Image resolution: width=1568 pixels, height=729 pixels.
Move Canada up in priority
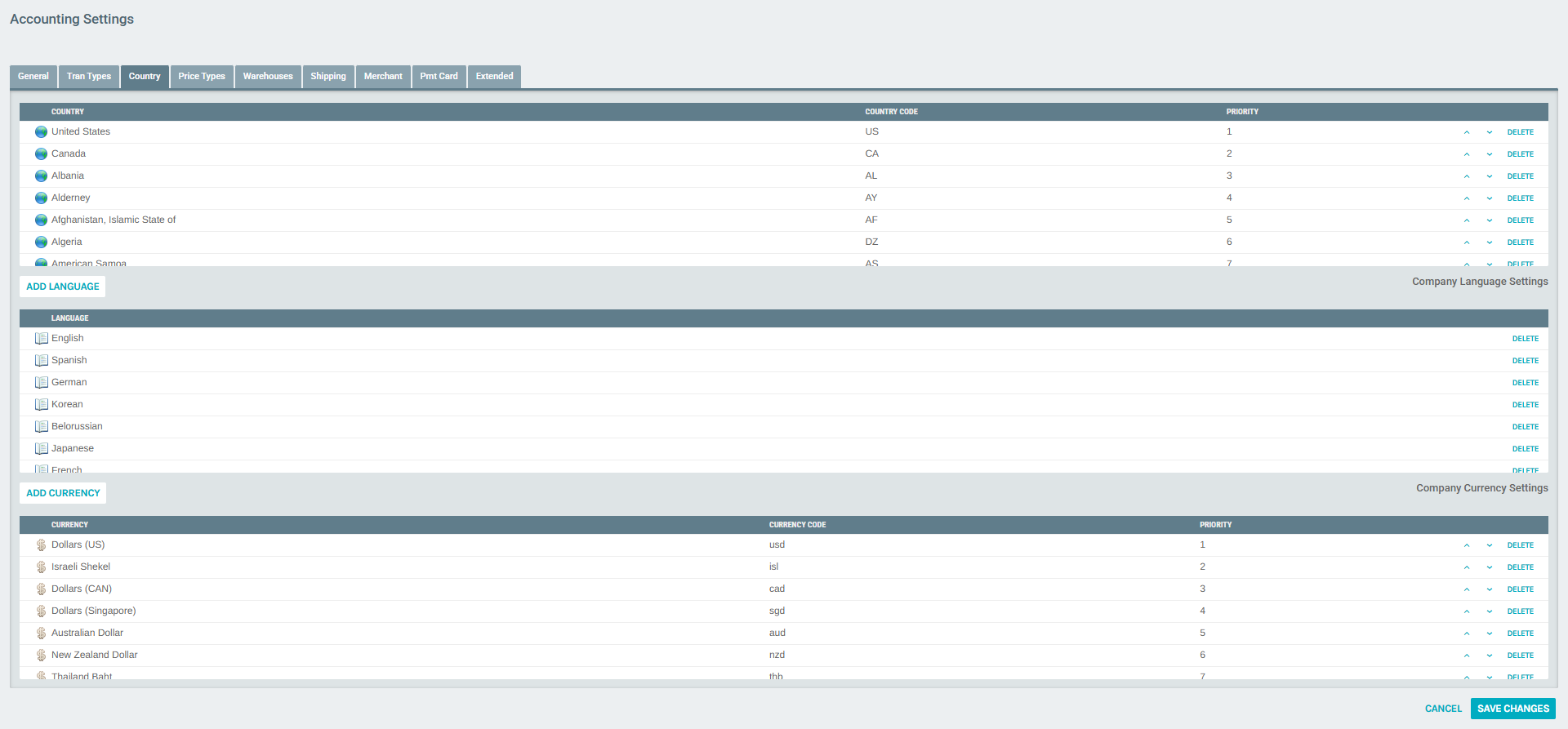tap(1467, 154)
